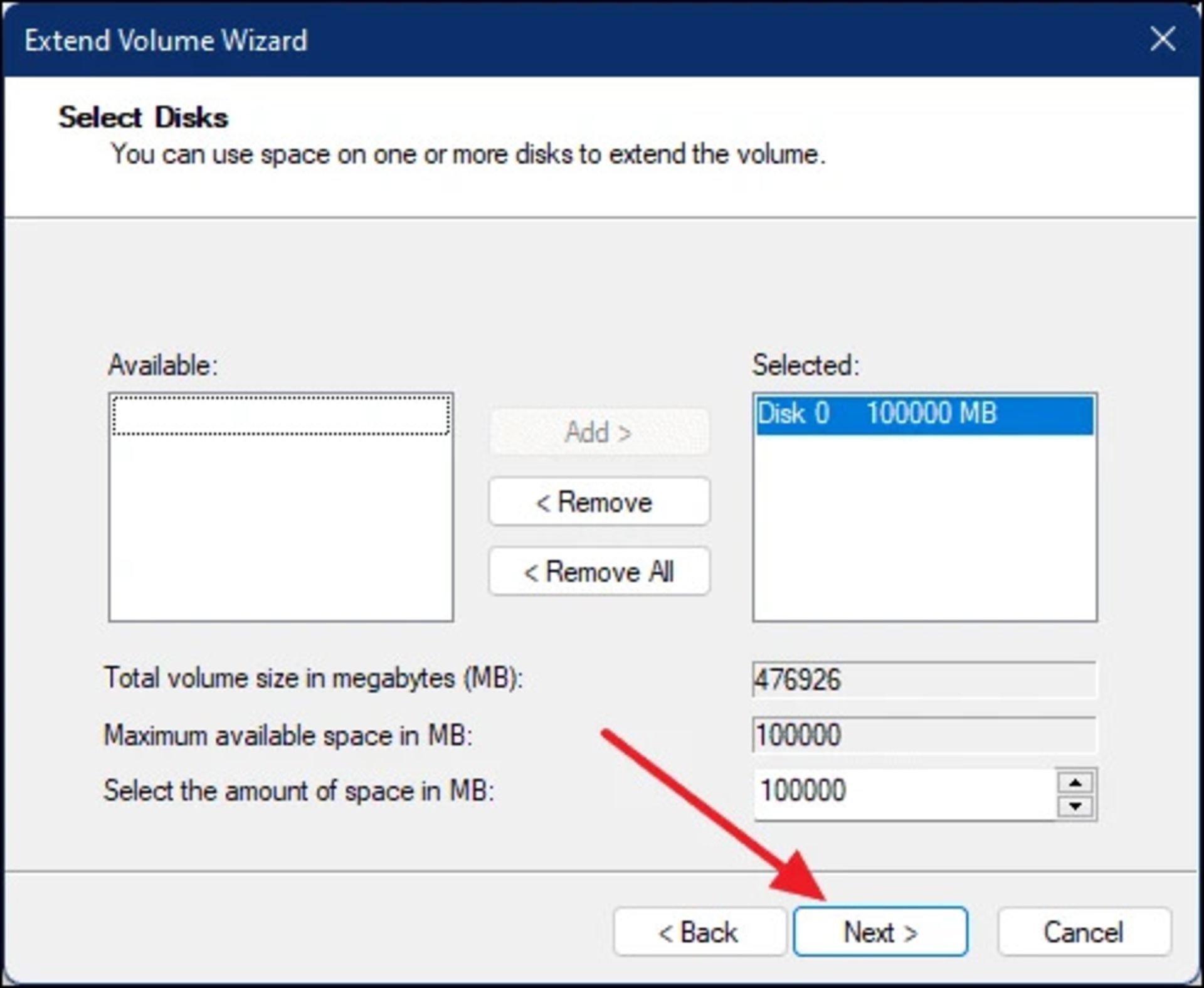Click the Select Disks heading text

(143, 117)
